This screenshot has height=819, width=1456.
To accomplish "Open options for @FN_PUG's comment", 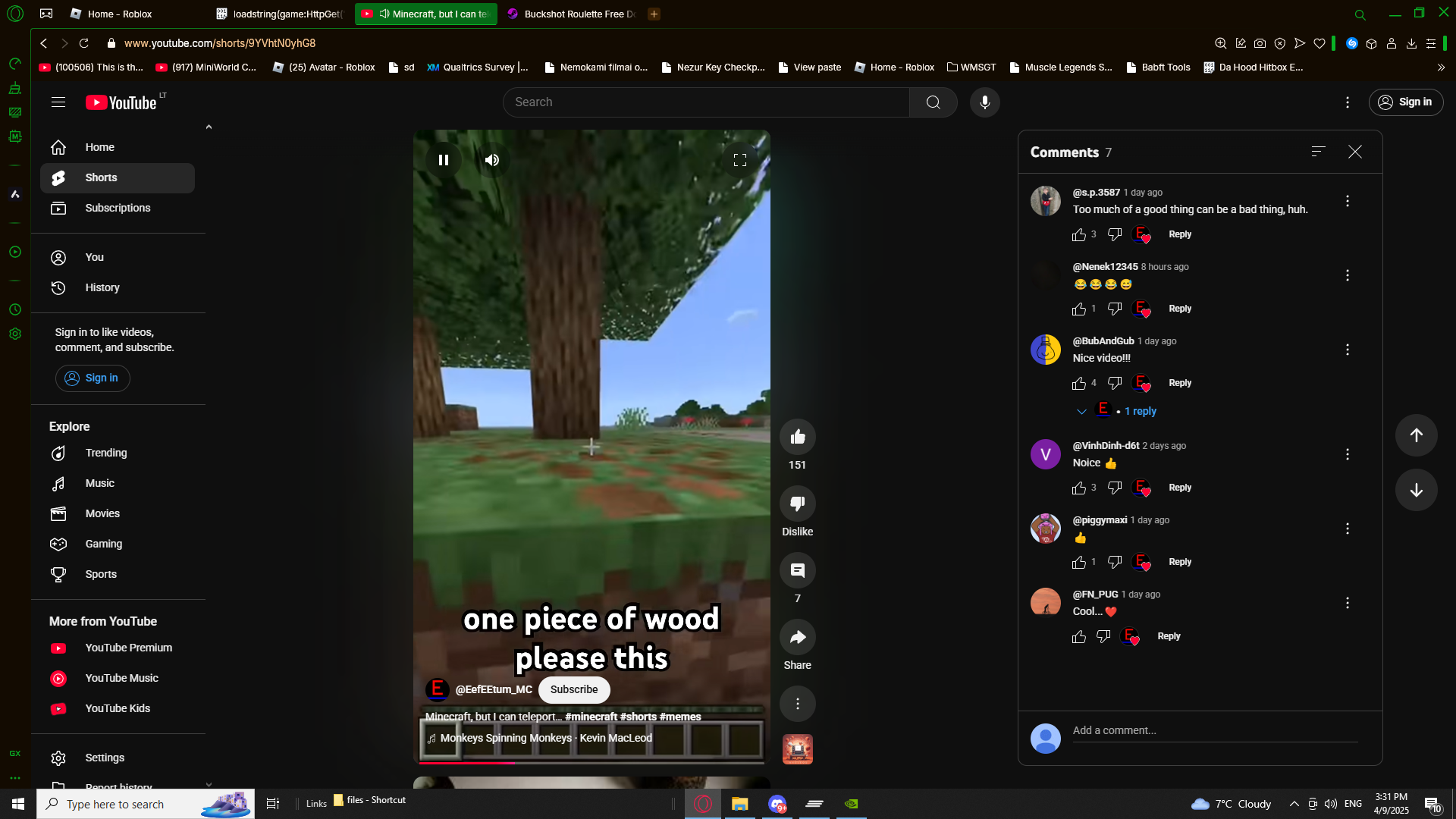I will coord(1348,603).
